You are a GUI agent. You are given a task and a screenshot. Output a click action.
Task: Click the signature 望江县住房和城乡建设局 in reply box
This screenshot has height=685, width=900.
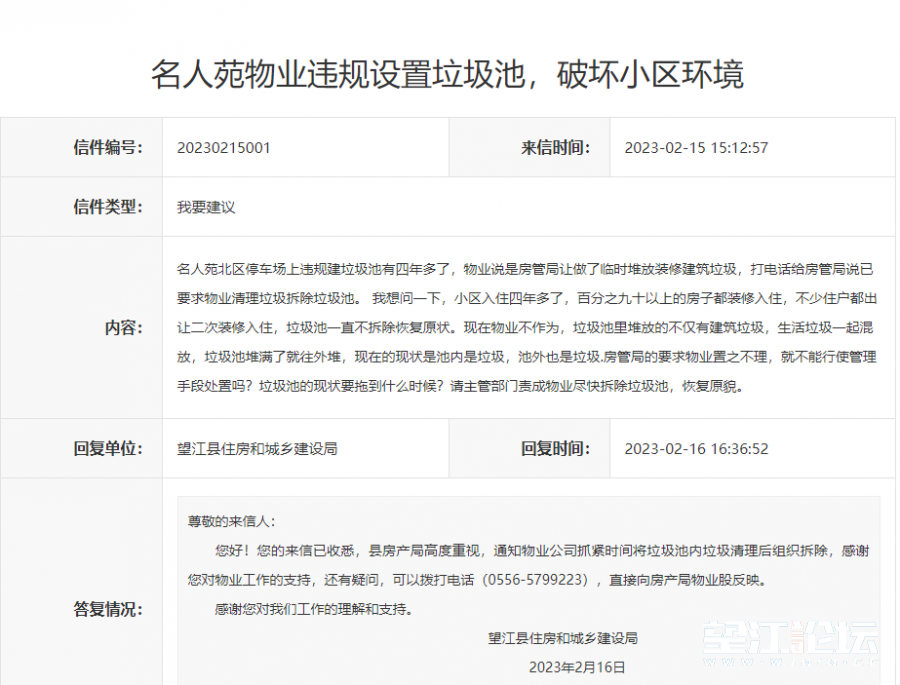pyautogui.click(x=563, y=638)
